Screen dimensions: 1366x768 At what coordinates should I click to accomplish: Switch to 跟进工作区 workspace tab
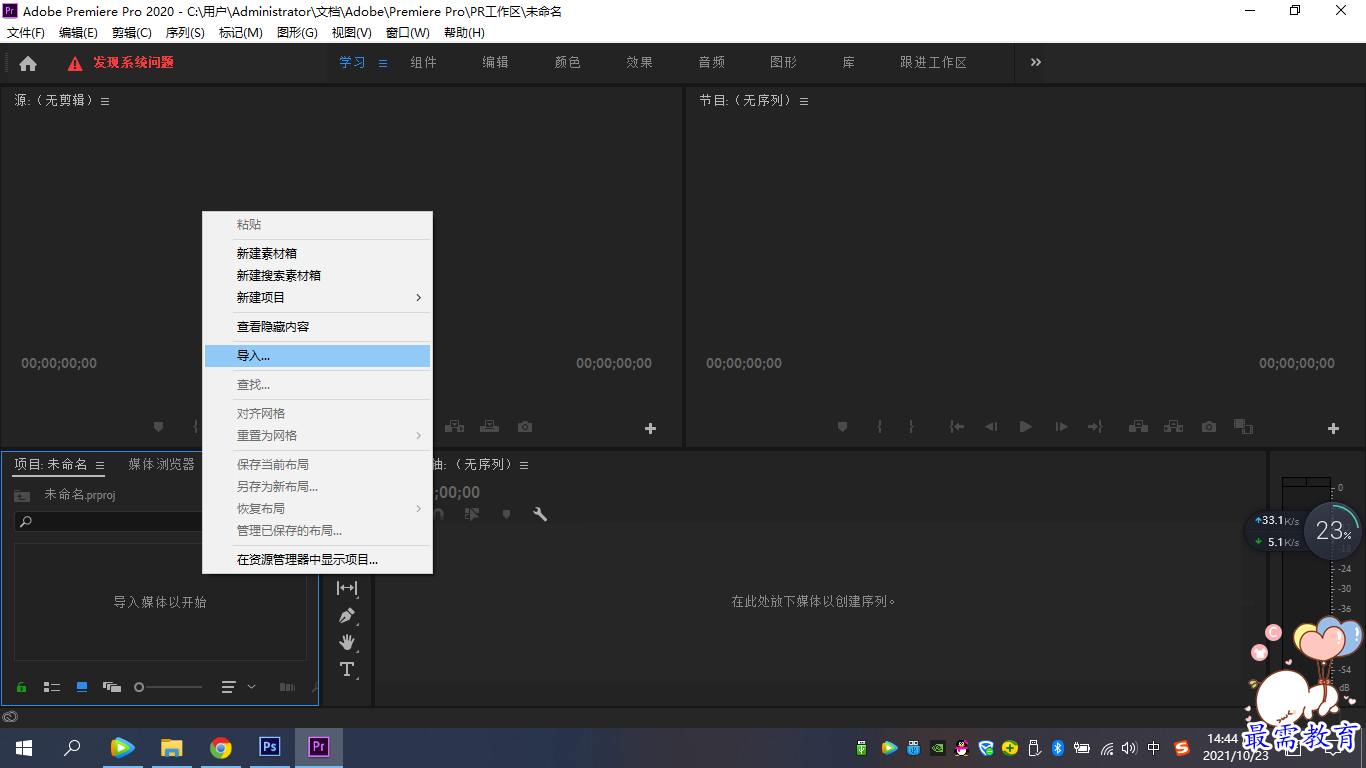tap(933, 62)
